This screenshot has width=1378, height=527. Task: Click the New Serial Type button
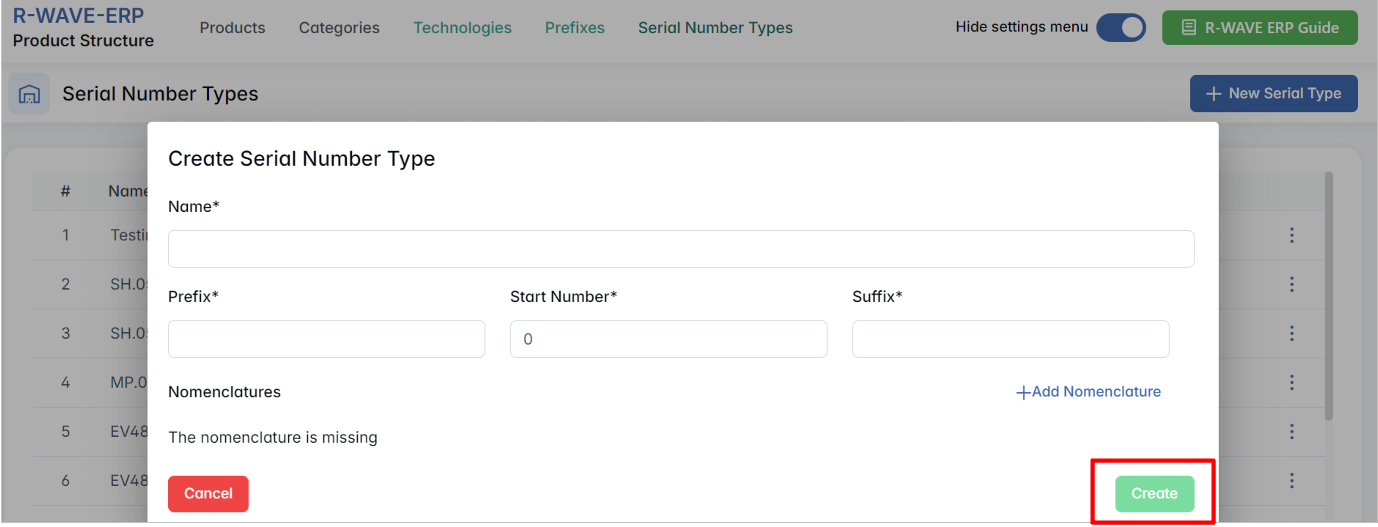tap(1273, 93)
